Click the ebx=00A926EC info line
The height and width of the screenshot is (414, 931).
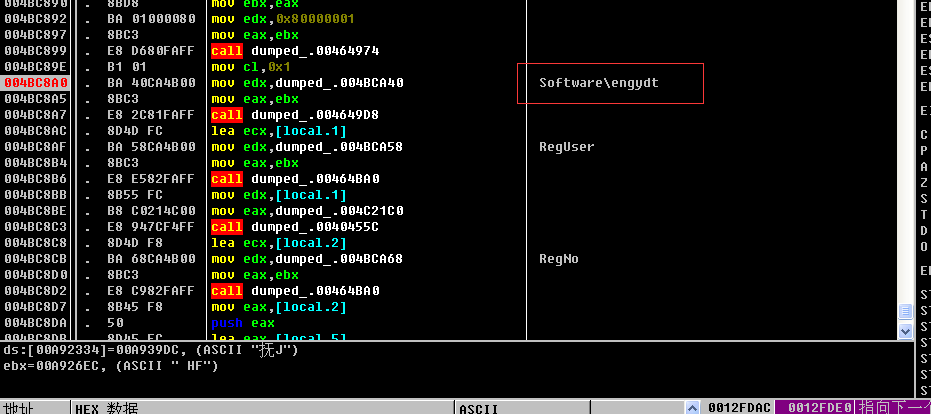click(x=110, y=365)
